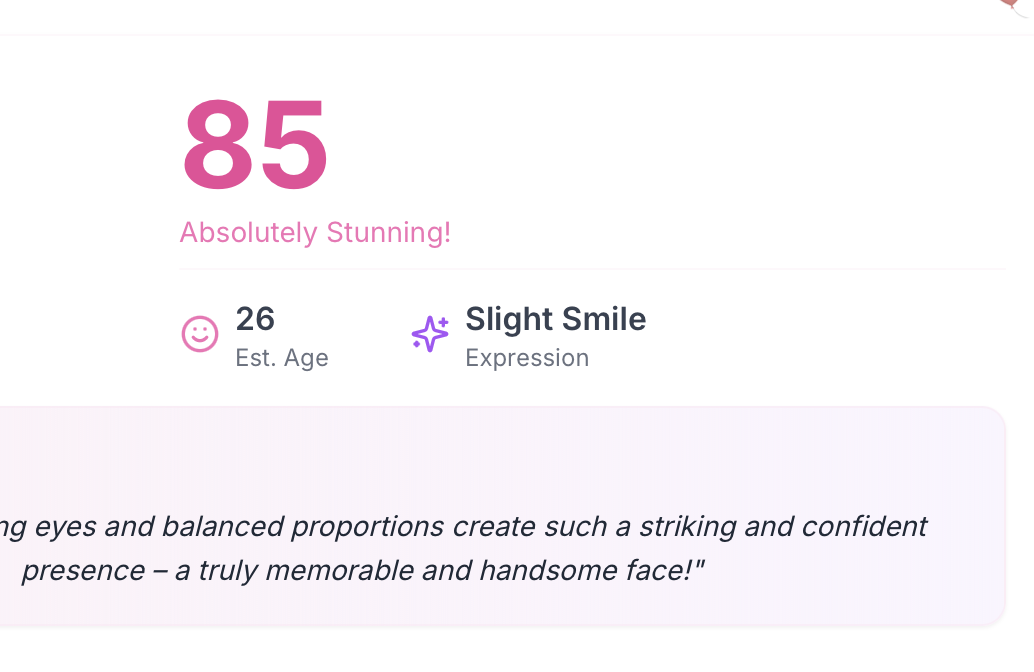Viewport: 1034px width, 672px height.
Task: Click the estimated age value 26
Action: click(255, 319)
